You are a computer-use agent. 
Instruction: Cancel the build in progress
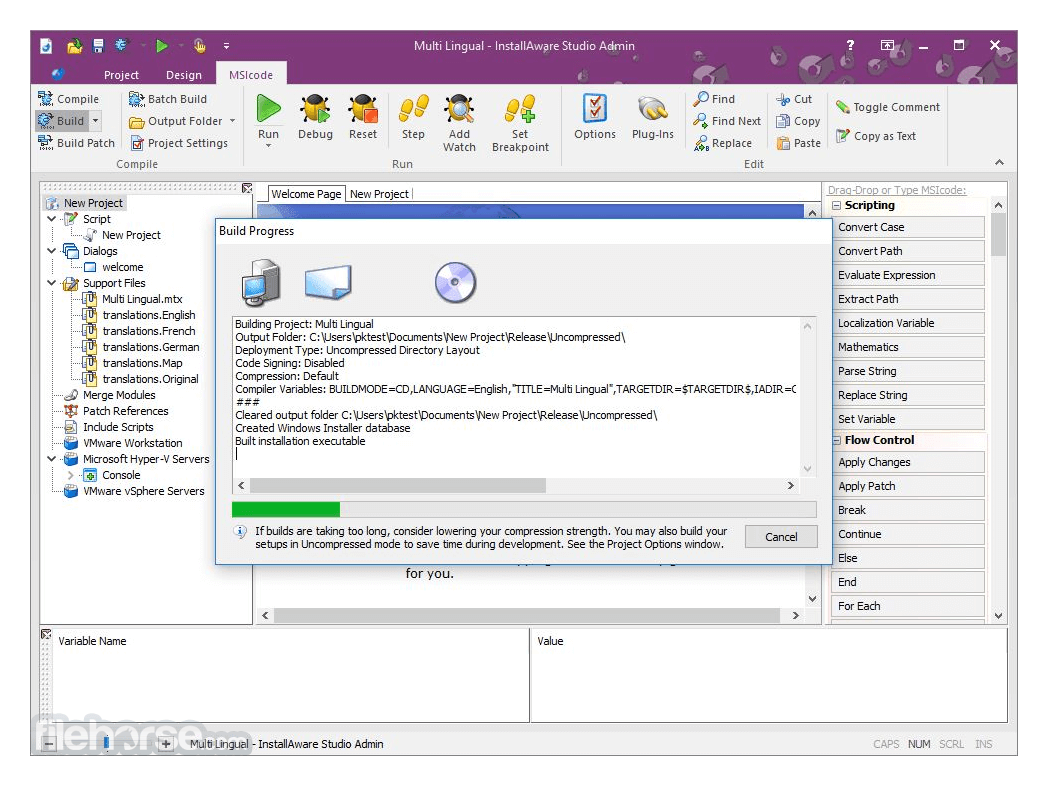point(781,537)
